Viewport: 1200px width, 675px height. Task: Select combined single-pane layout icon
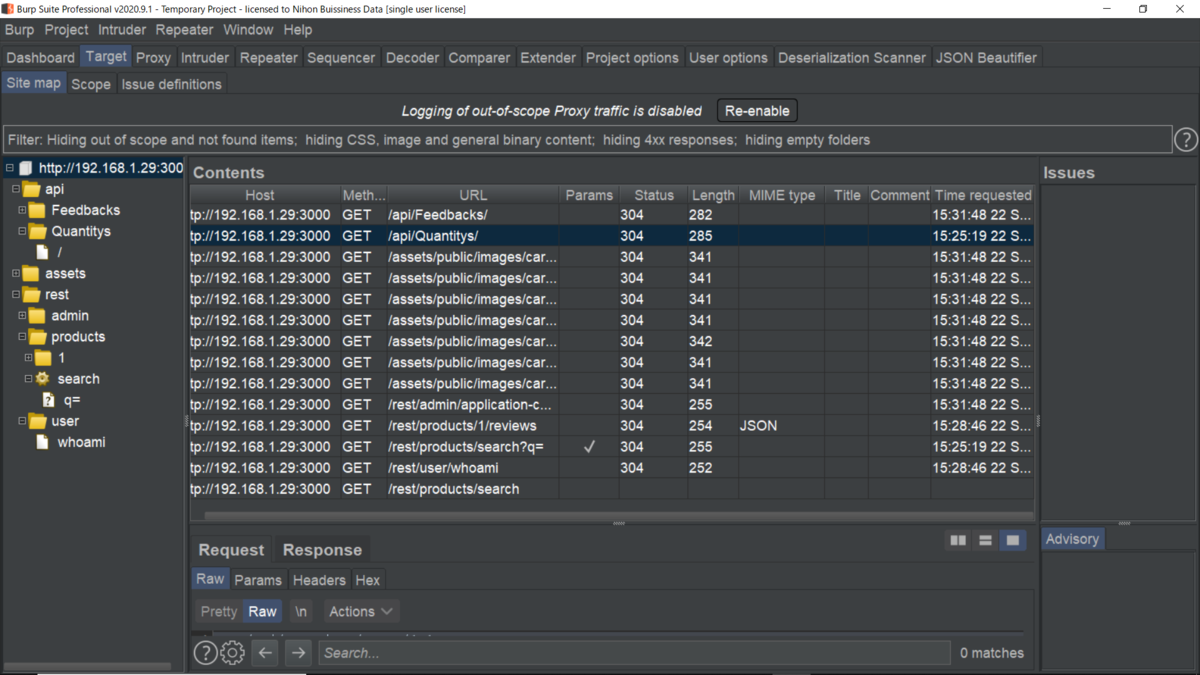(x=1012, y=540)
